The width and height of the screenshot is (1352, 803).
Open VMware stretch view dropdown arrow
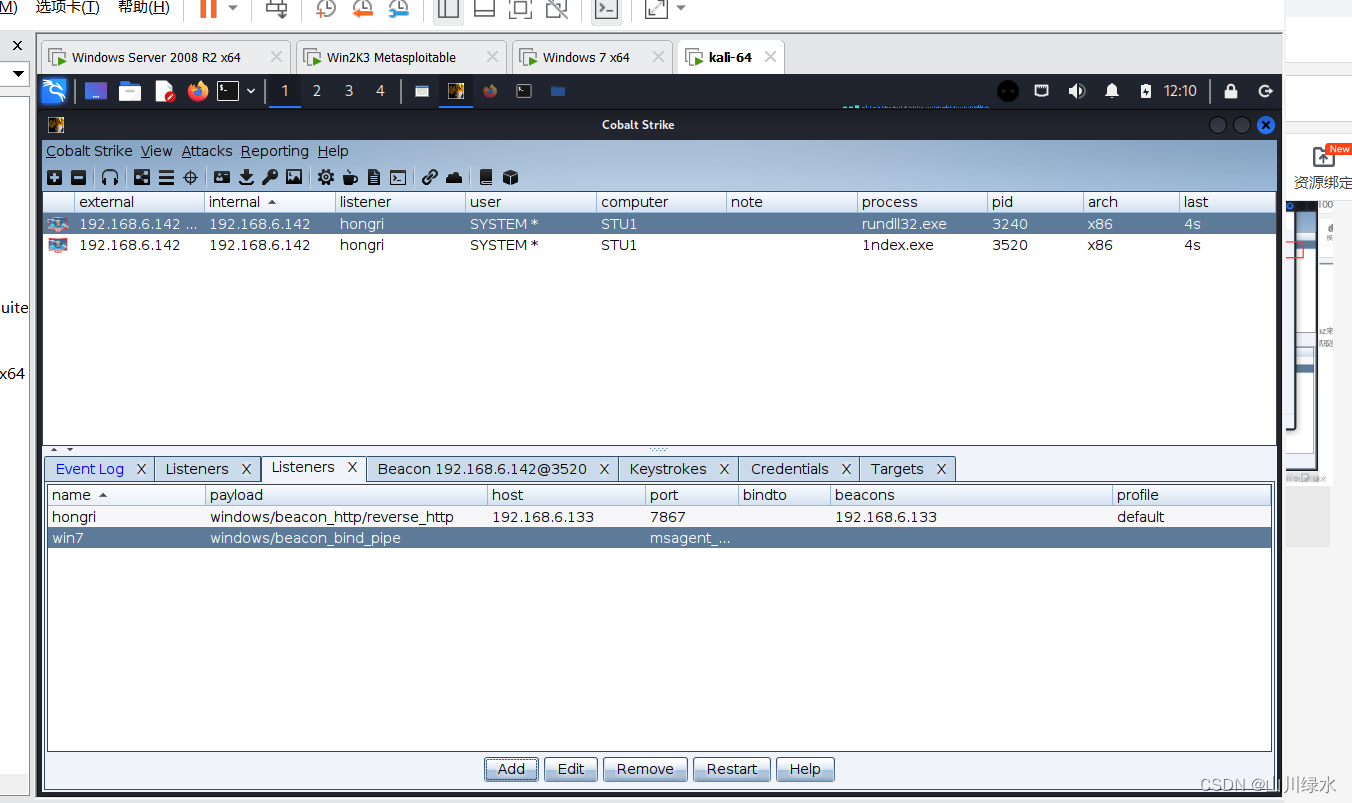pos(681,8)
